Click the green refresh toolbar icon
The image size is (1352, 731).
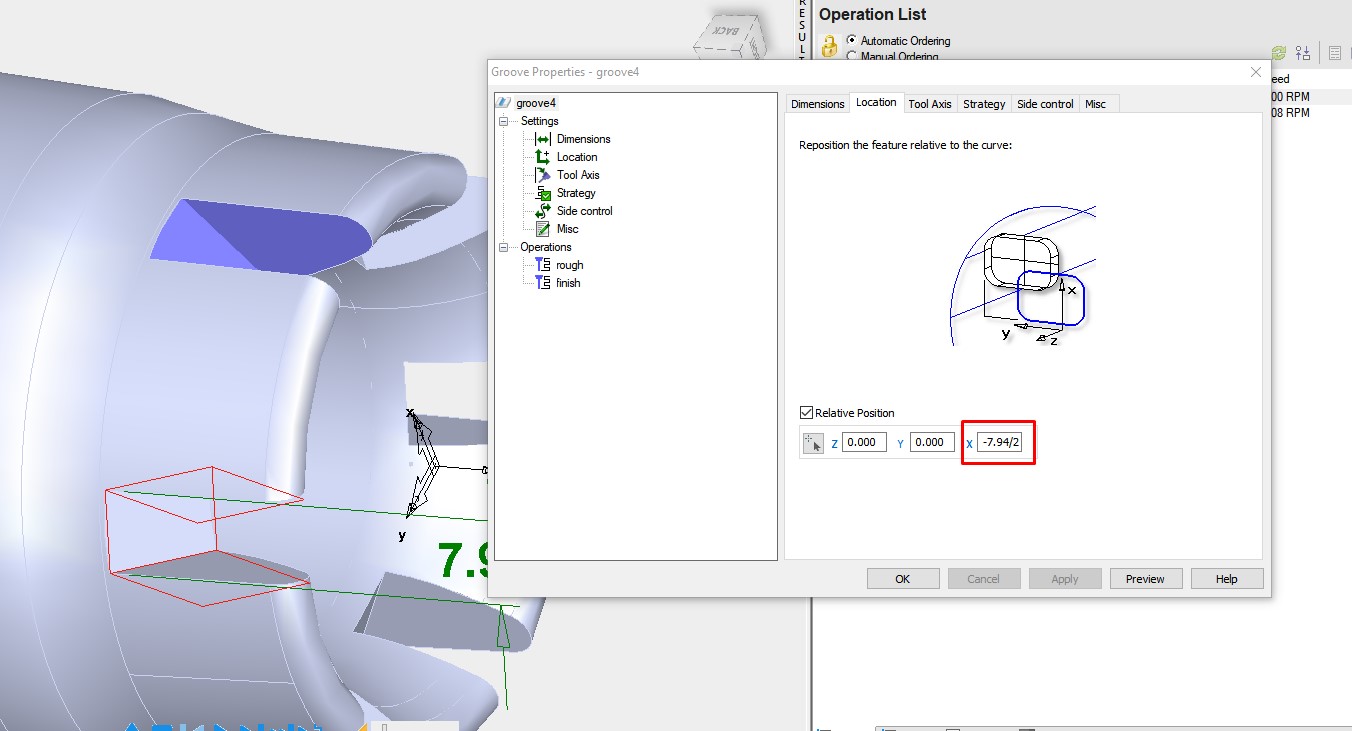pos(1277,52)
